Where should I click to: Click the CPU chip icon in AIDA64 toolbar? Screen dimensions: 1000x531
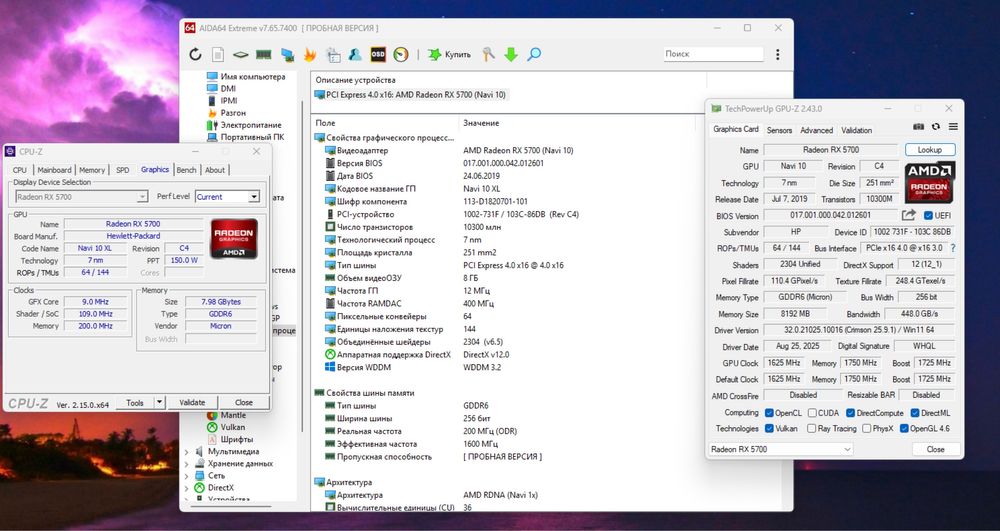pyautogui.click(x=240, y=55)
